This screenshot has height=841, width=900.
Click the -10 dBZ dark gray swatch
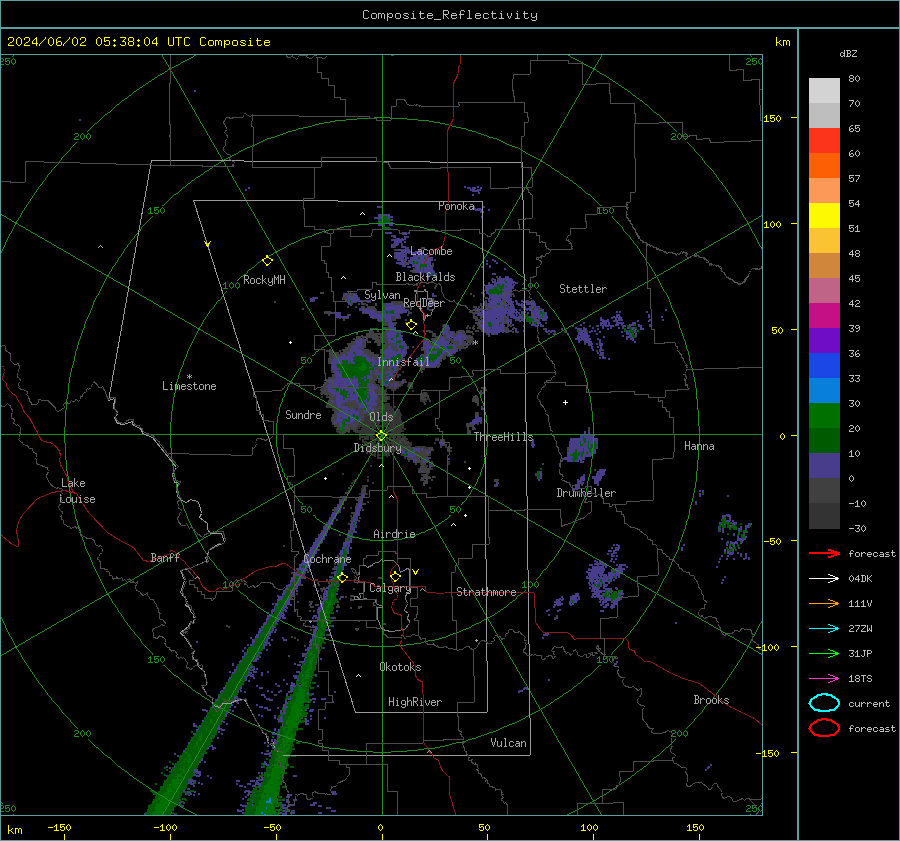[x=824, y=515]
